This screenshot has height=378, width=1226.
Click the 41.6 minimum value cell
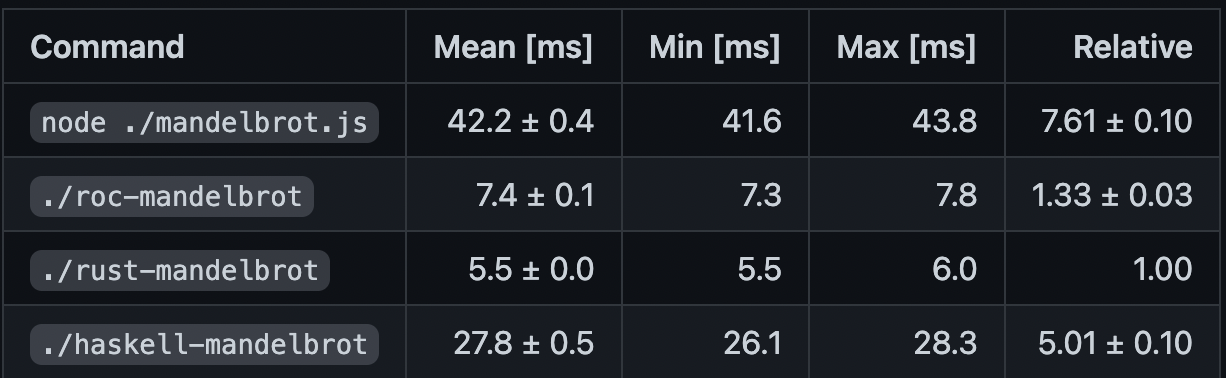[x=751, y=121]
